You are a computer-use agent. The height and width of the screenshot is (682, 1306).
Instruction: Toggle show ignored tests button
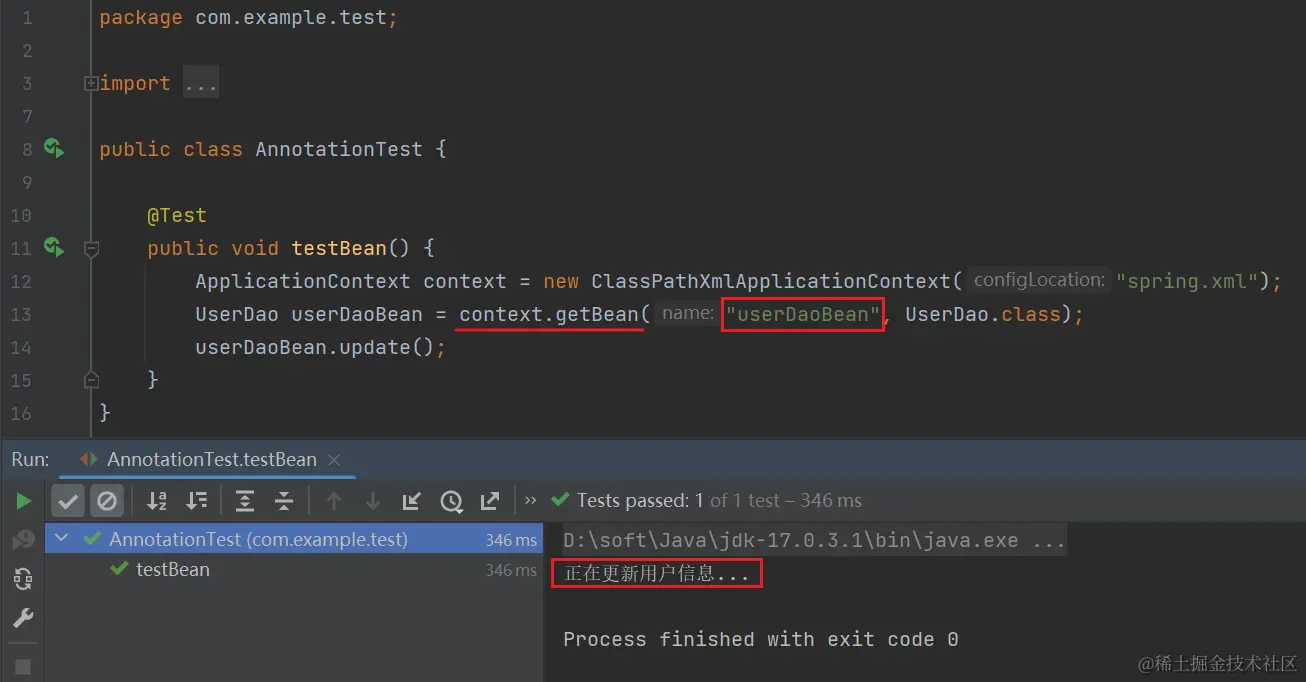point(107,500)
